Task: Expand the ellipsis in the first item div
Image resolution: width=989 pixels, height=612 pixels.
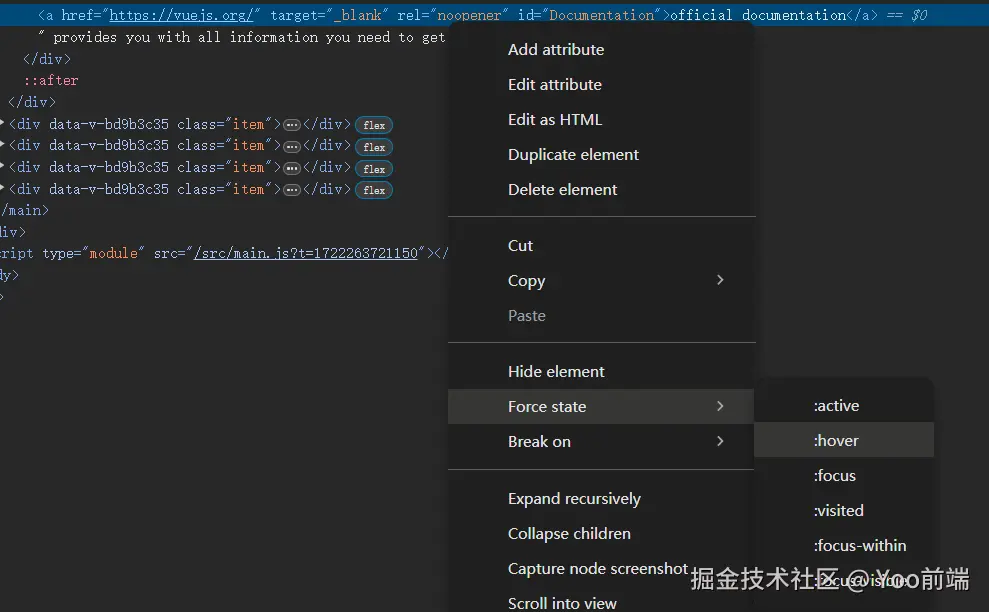Action: point(291,125)
